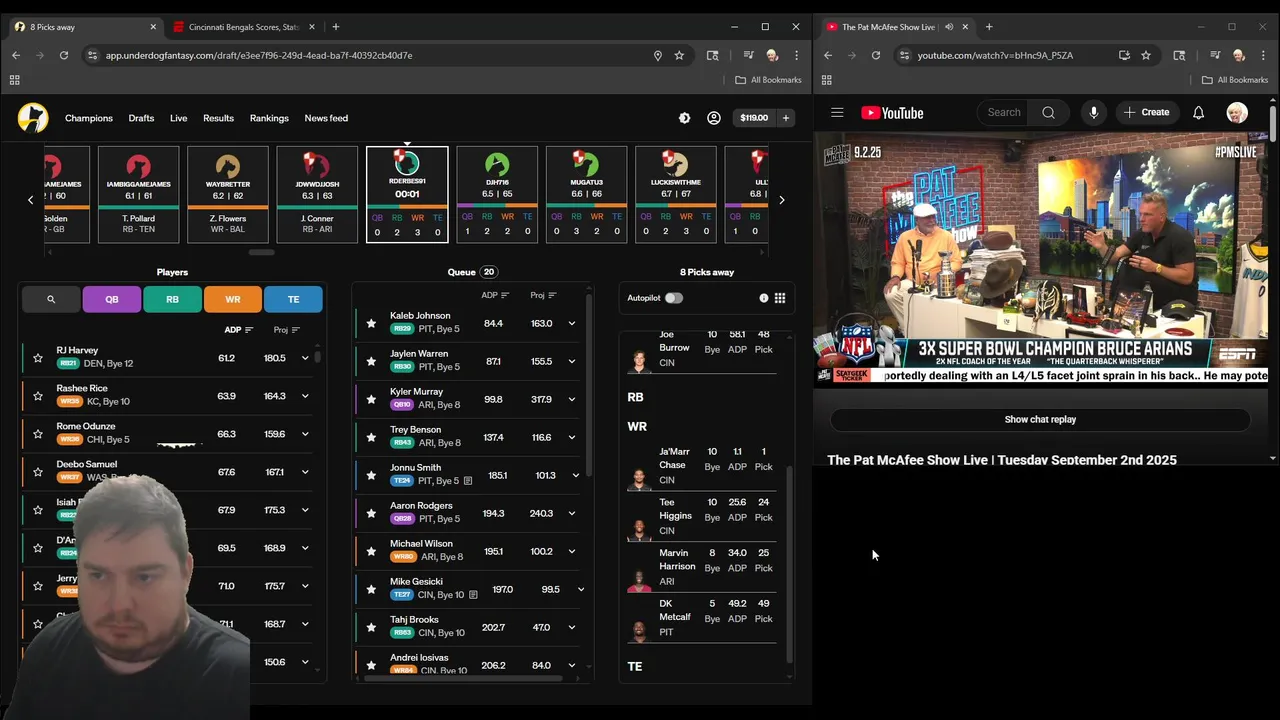Favorite Rashee Rice with the star
The image size is (1280, 720).
click(x=38, y=396)
